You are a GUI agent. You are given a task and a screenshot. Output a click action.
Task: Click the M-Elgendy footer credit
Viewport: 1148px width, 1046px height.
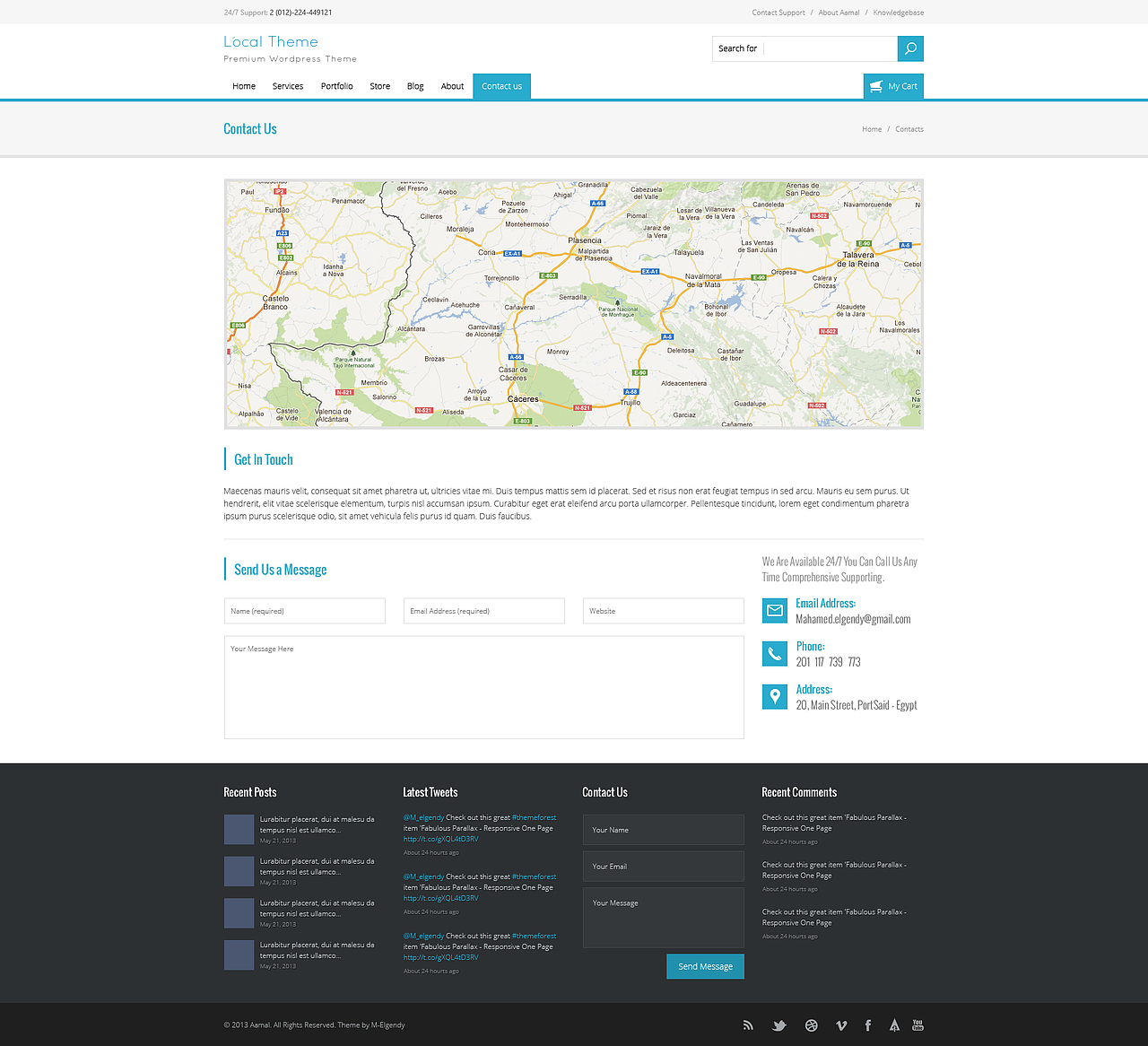pos(388,1025)
